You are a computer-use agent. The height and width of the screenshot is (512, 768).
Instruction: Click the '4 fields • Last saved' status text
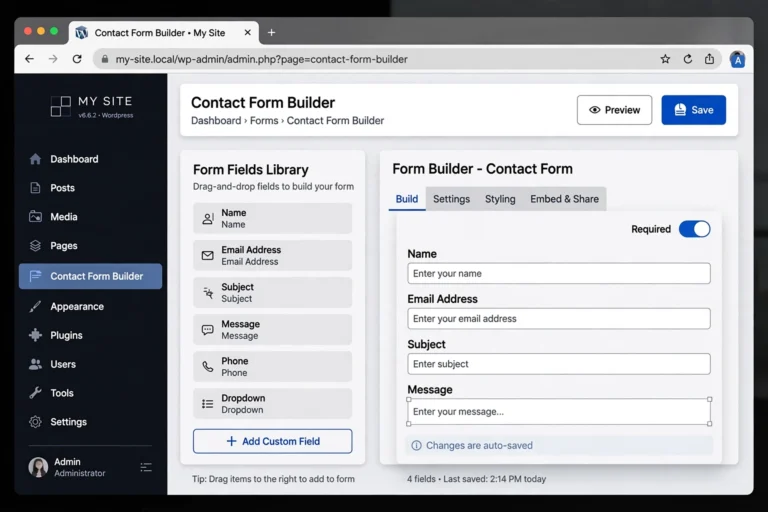point(476,479)
